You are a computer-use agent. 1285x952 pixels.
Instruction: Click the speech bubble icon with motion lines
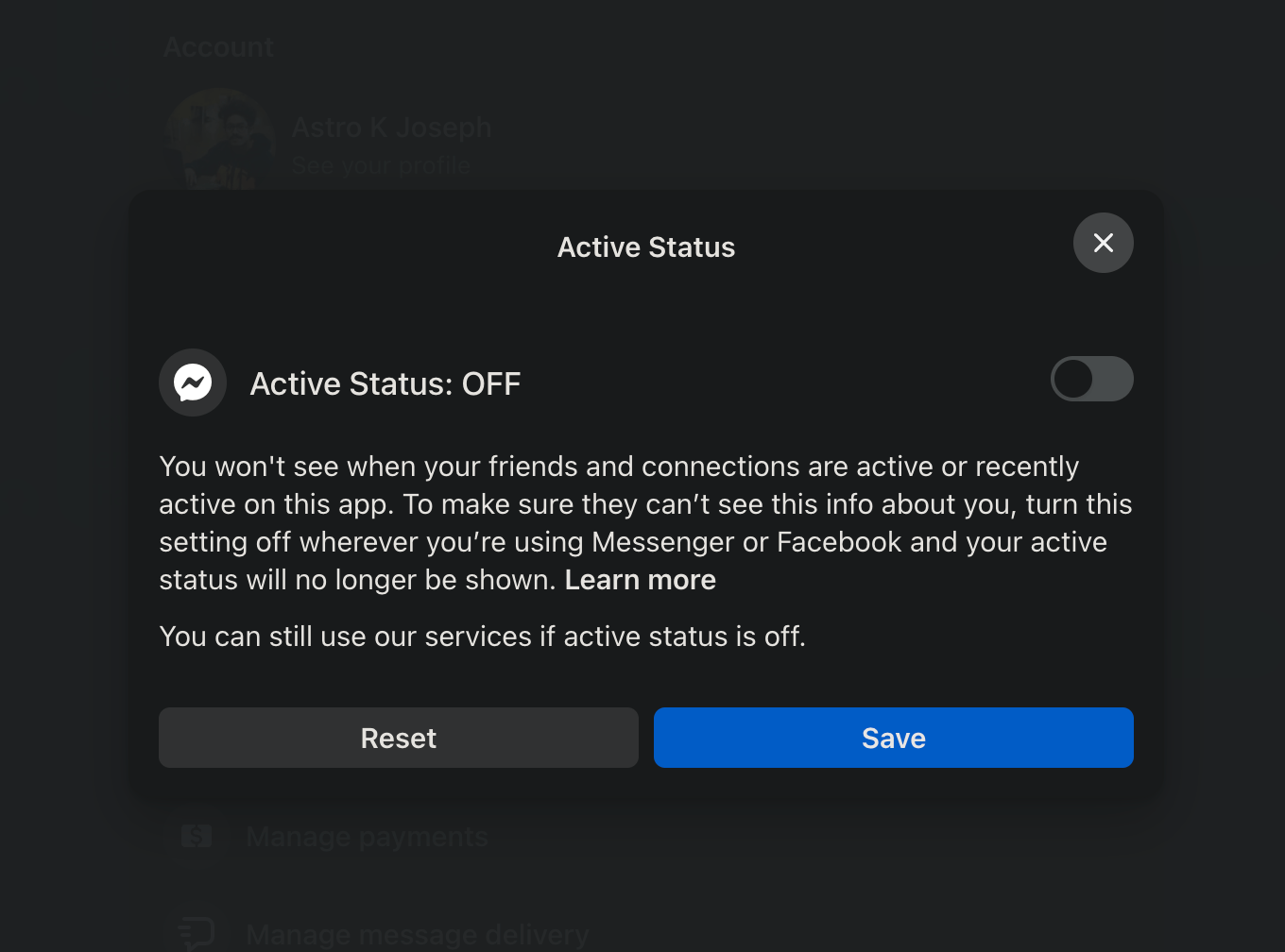[x=196, y=932]
